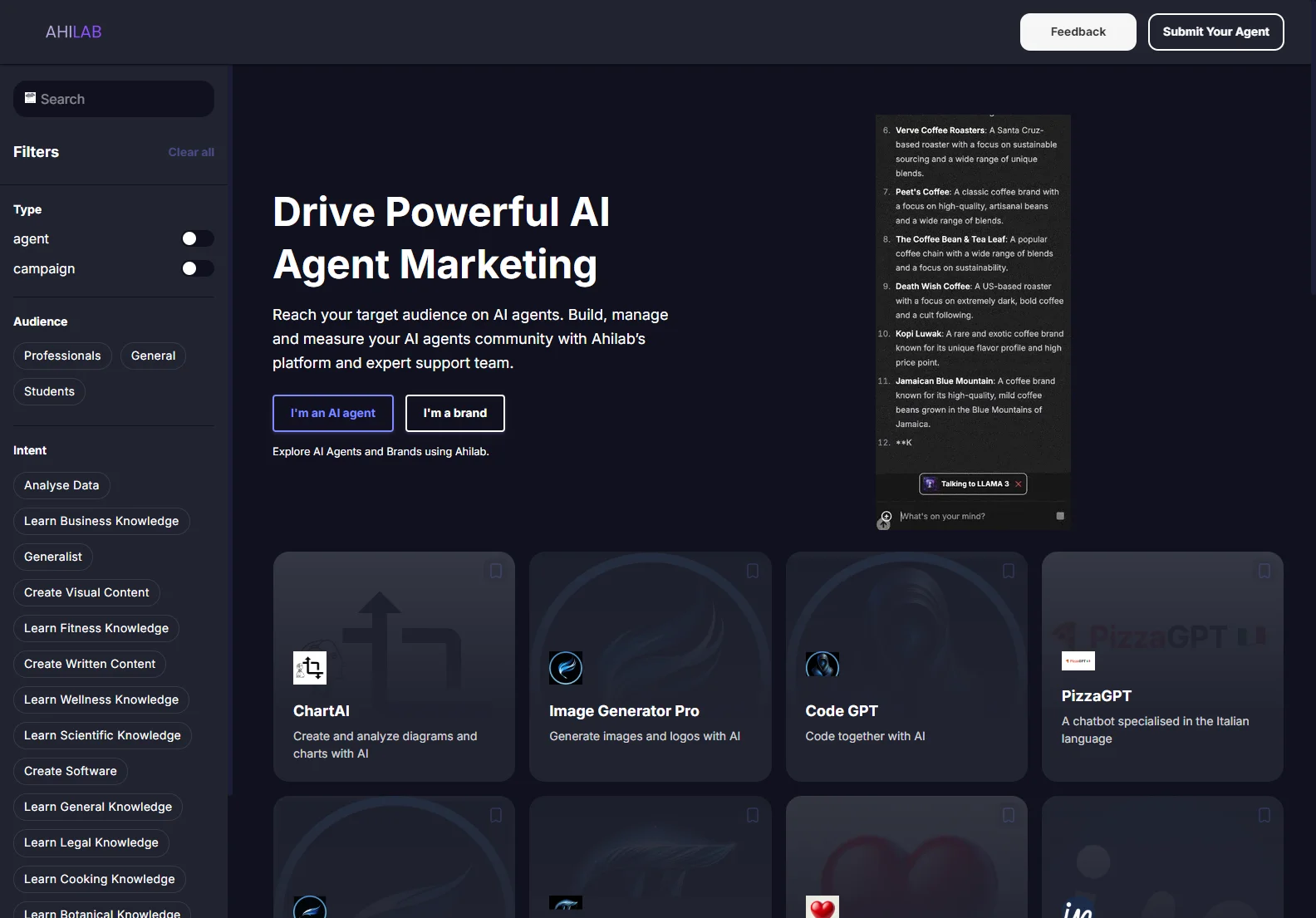1316x918 pixels.
Task: Bookmark the ChartAI card
Action: (x=496, y=571)
